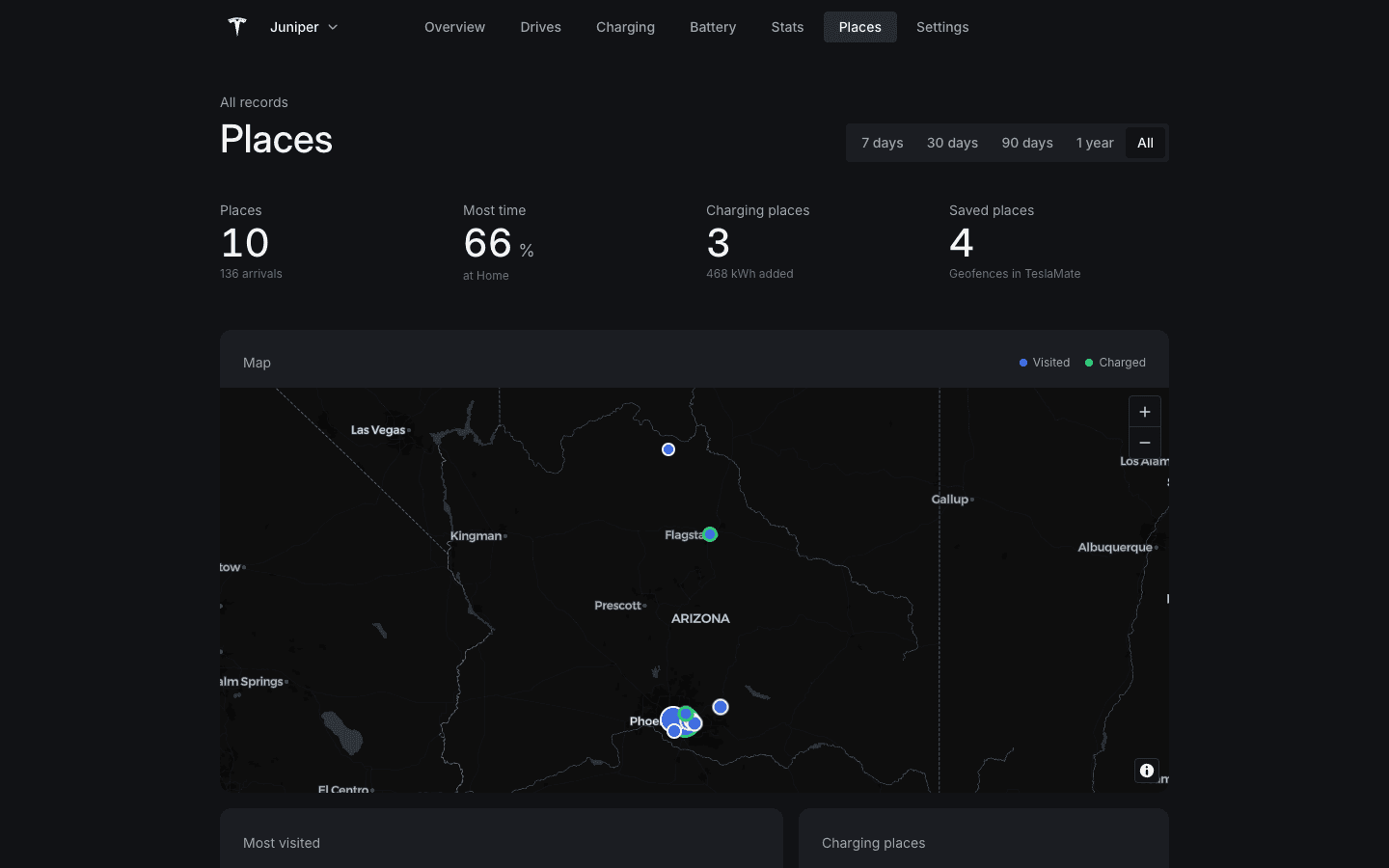This screenshot has width=1389, height=868.
Task: Filter records to 1 year
Action: [x=1095, y=143]
